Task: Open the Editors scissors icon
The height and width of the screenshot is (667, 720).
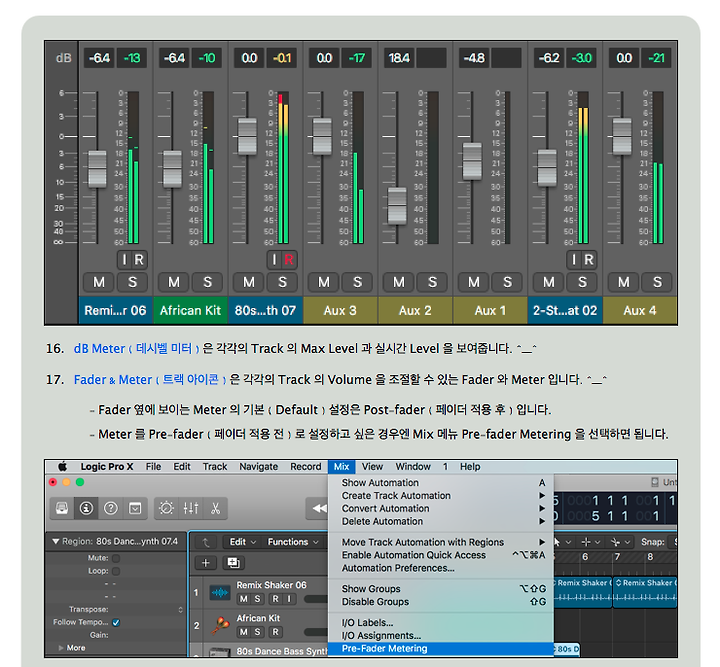Action: [x=215, y=508]
